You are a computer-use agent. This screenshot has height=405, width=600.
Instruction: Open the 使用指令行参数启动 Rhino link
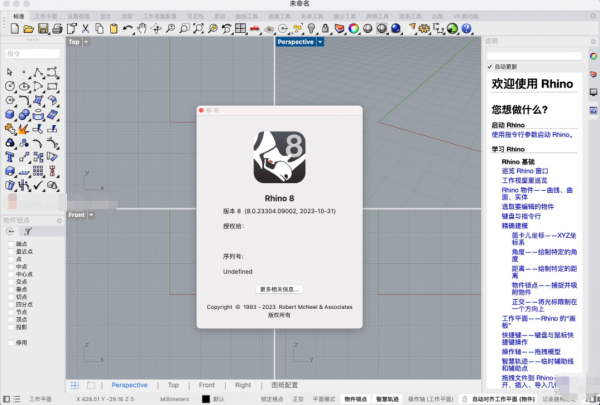click(x=532, y=135)
